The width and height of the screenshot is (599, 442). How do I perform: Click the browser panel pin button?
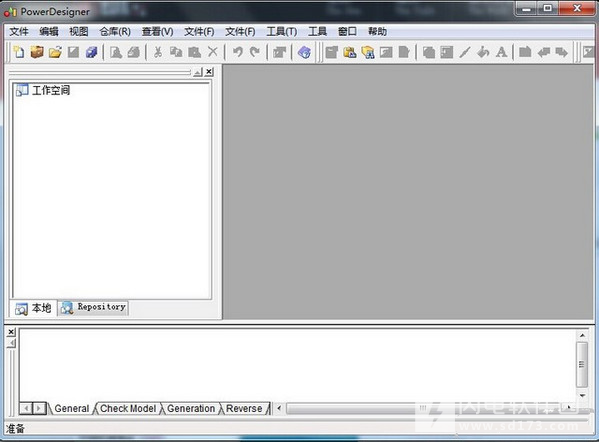pos(198,72)
